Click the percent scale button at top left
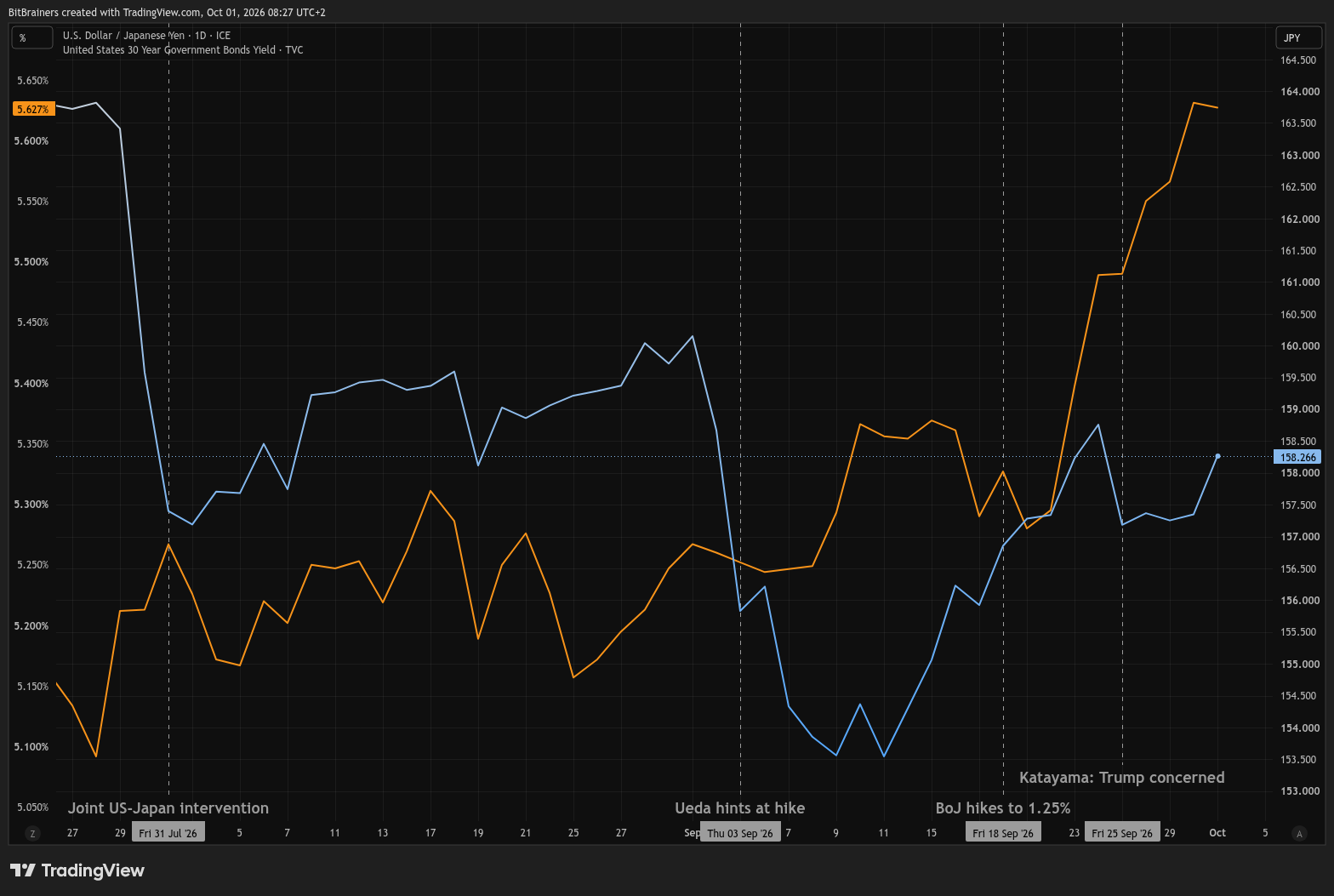The image size is (1334, 896). point(33,37)
